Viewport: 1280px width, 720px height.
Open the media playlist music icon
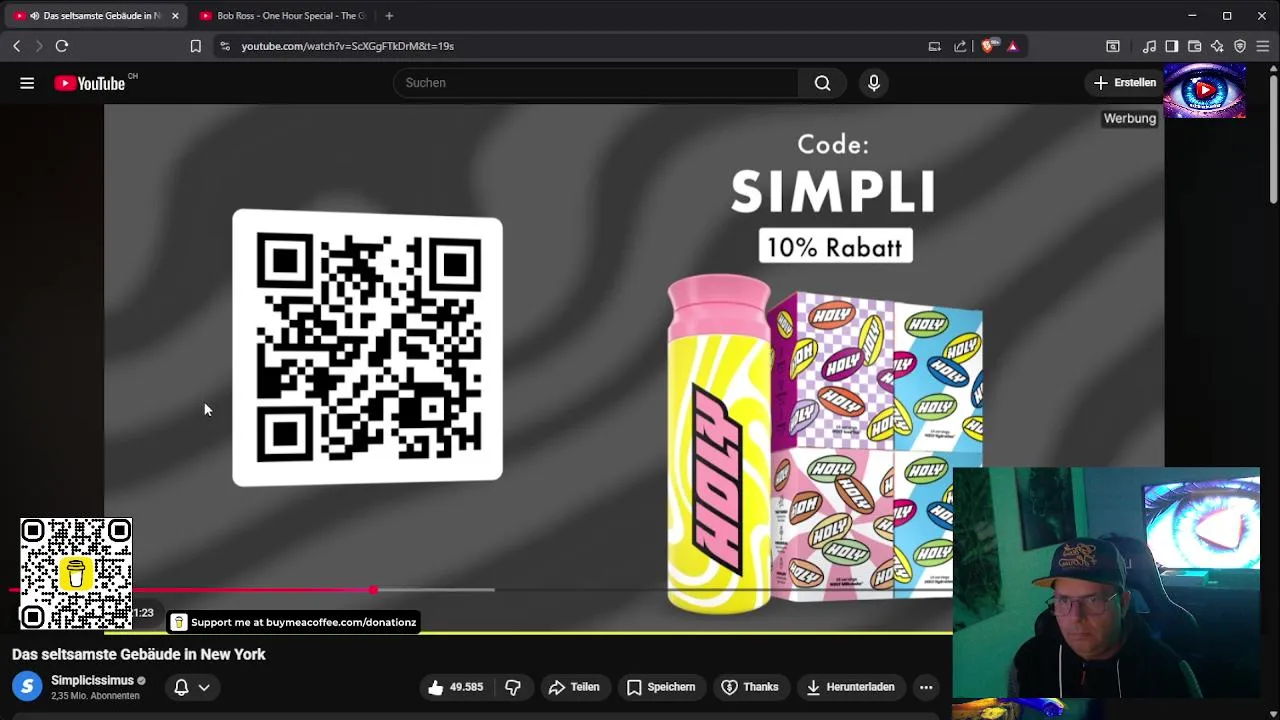point(1150,46)
